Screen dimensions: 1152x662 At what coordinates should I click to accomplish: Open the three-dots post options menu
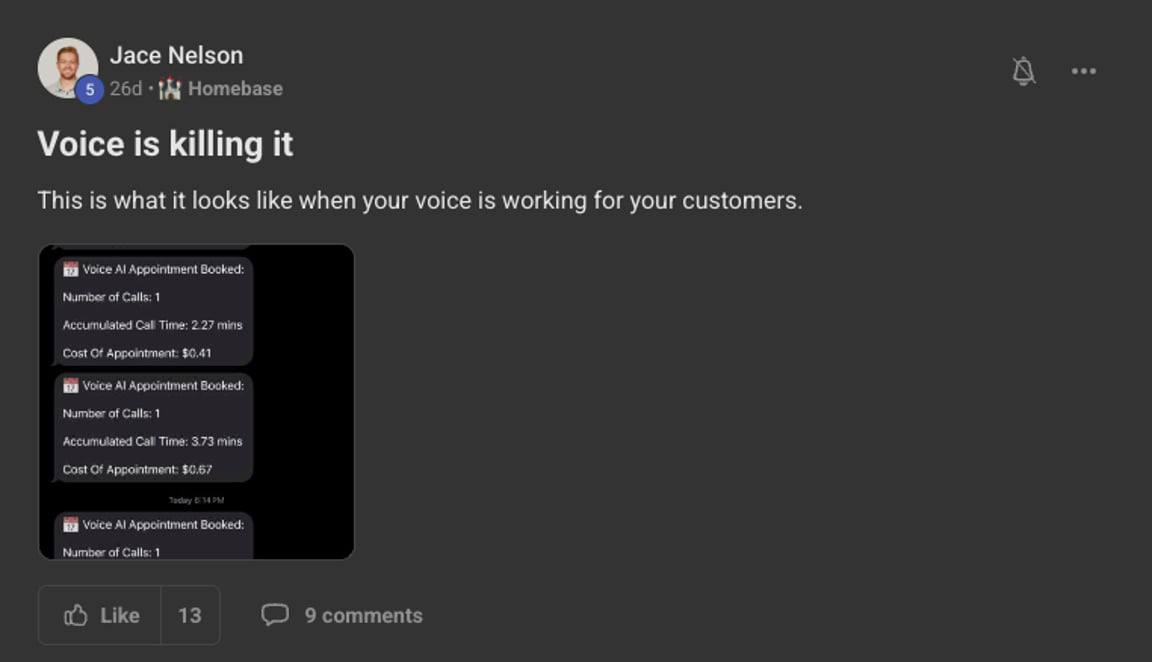pos(1084,71)
